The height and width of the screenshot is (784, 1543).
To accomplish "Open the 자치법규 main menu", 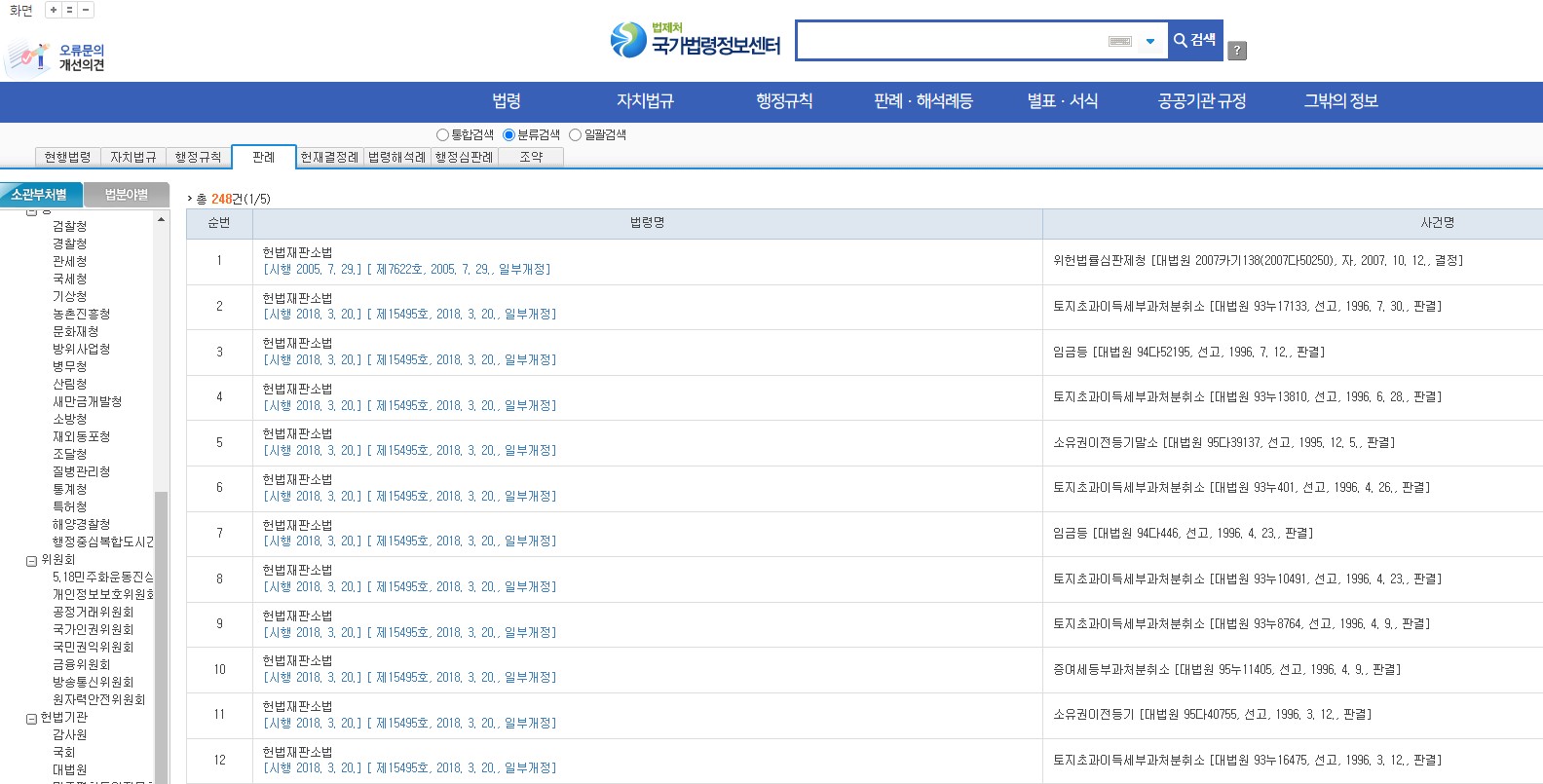I will (645, 101).
